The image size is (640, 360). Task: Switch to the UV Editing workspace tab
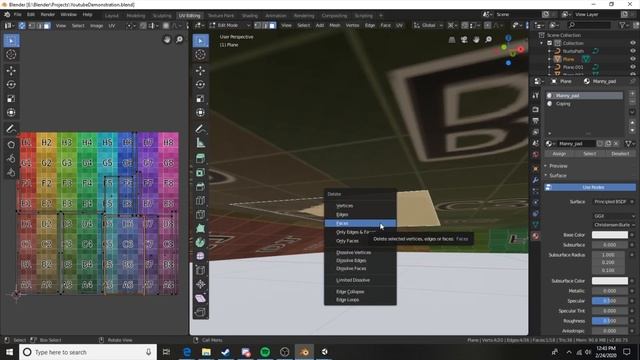189,16
